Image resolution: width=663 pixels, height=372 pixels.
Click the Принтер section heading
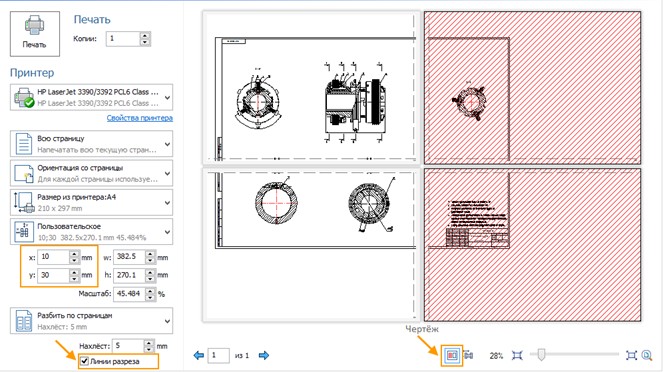(x=32, y=73)
